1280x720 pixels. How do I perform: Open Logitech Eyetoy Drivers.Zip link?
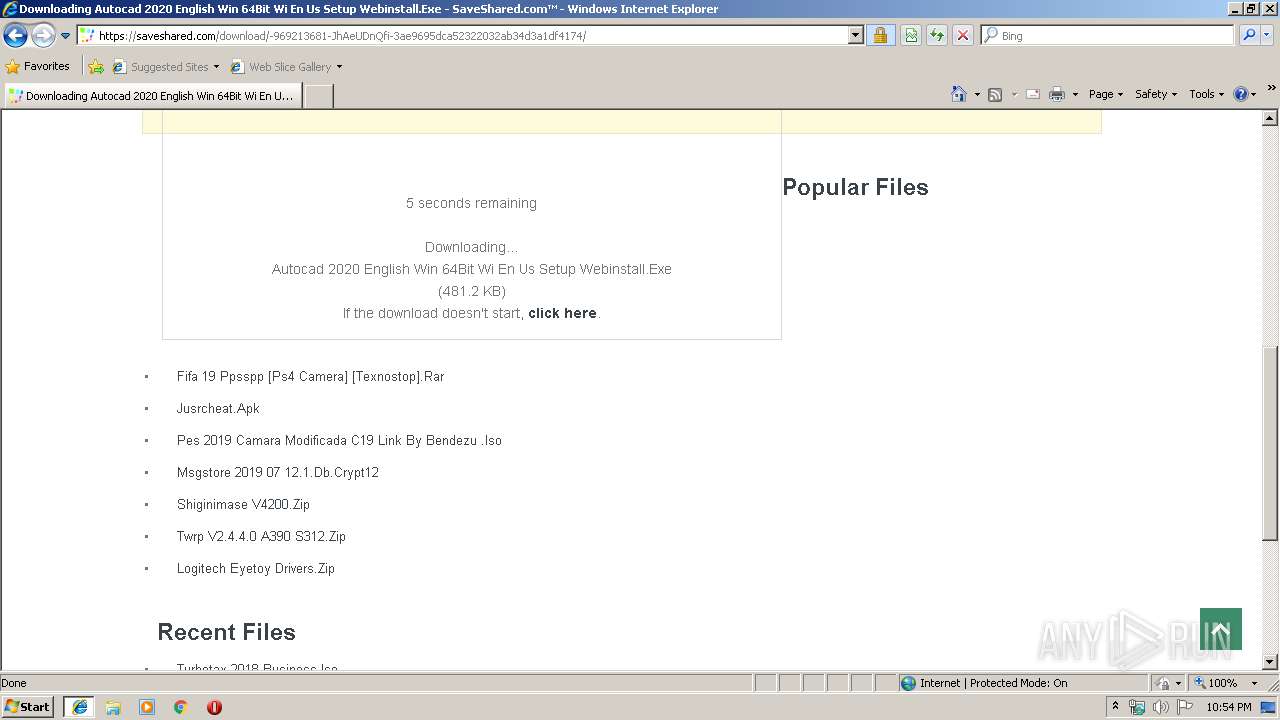click(x=256, y=569)
